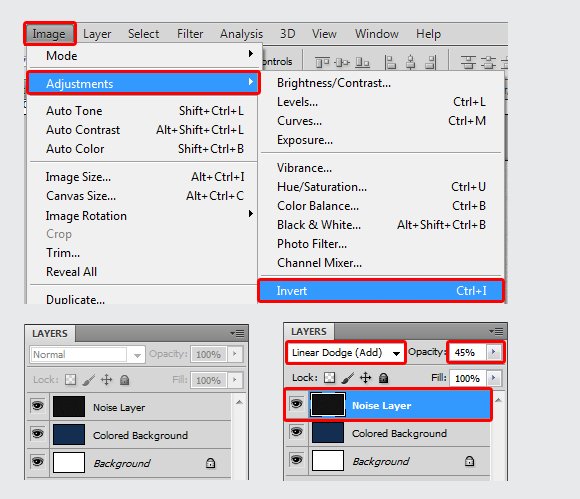
Task: Click Background layer padlock in Normal-mode Layers panel
Action: tap(210, 463)
